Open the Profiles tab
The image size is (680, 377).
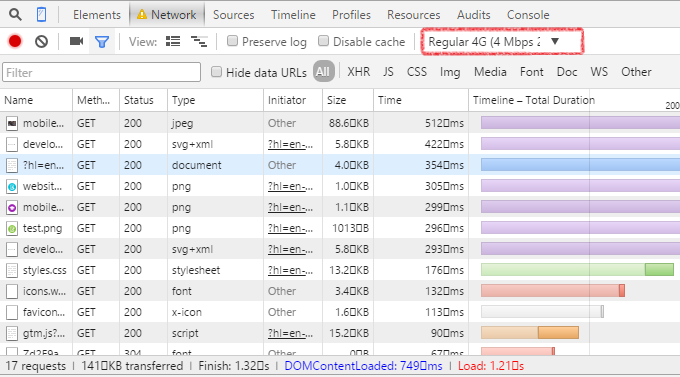(x=351, y=15)
